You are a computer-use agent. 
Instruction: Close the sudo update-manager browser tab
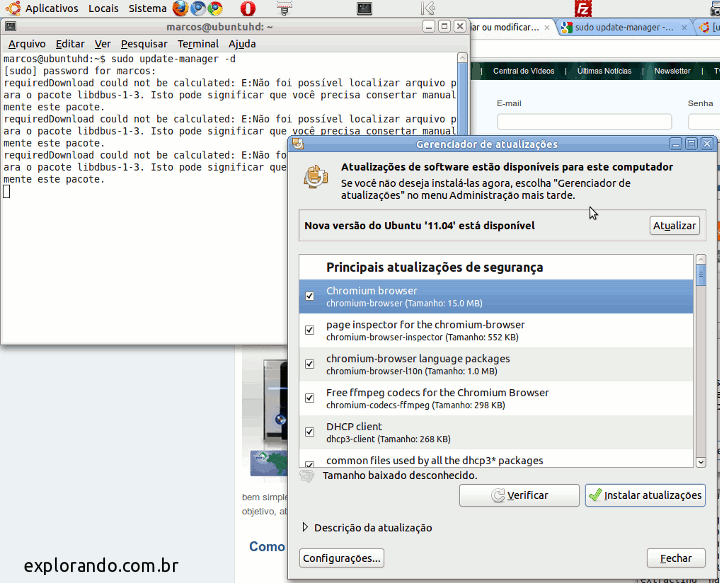pos(684,28)
